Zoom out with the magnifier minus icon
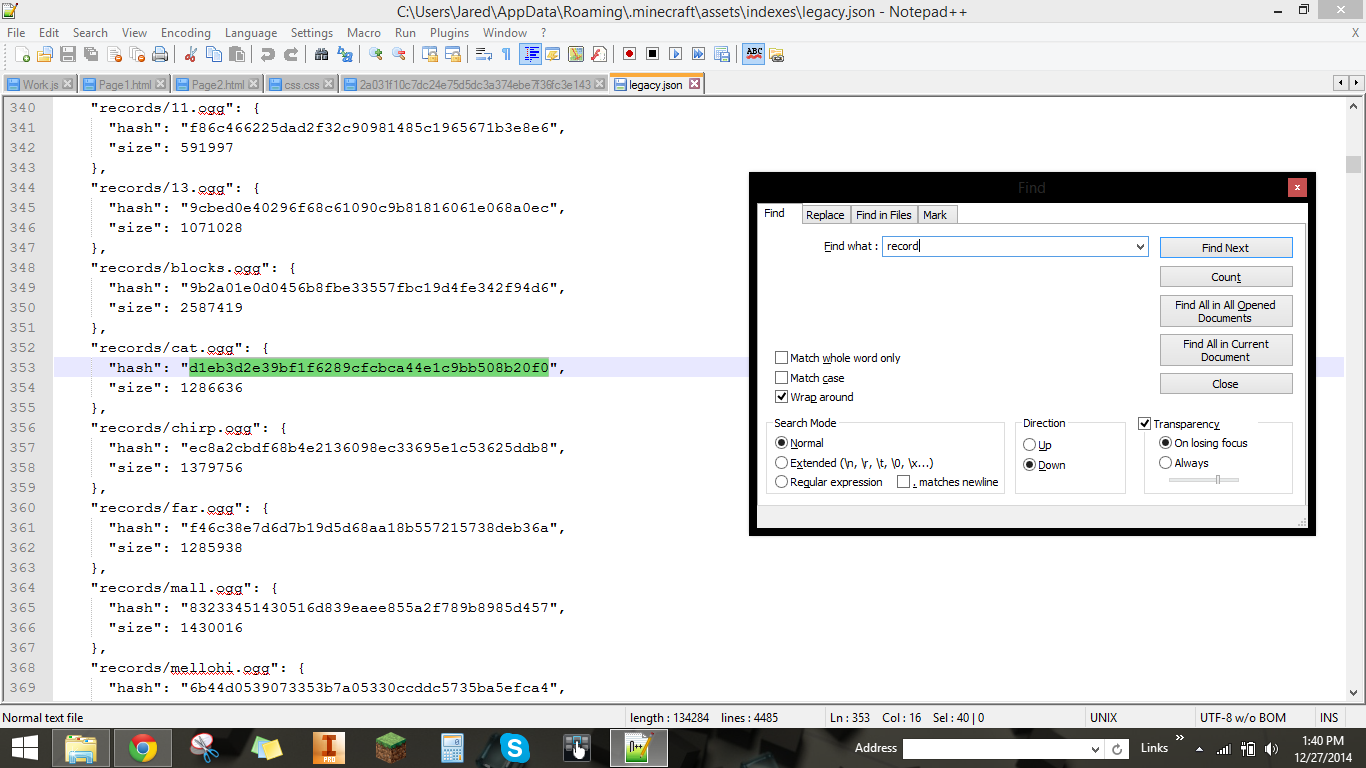 tap(398, 54)
